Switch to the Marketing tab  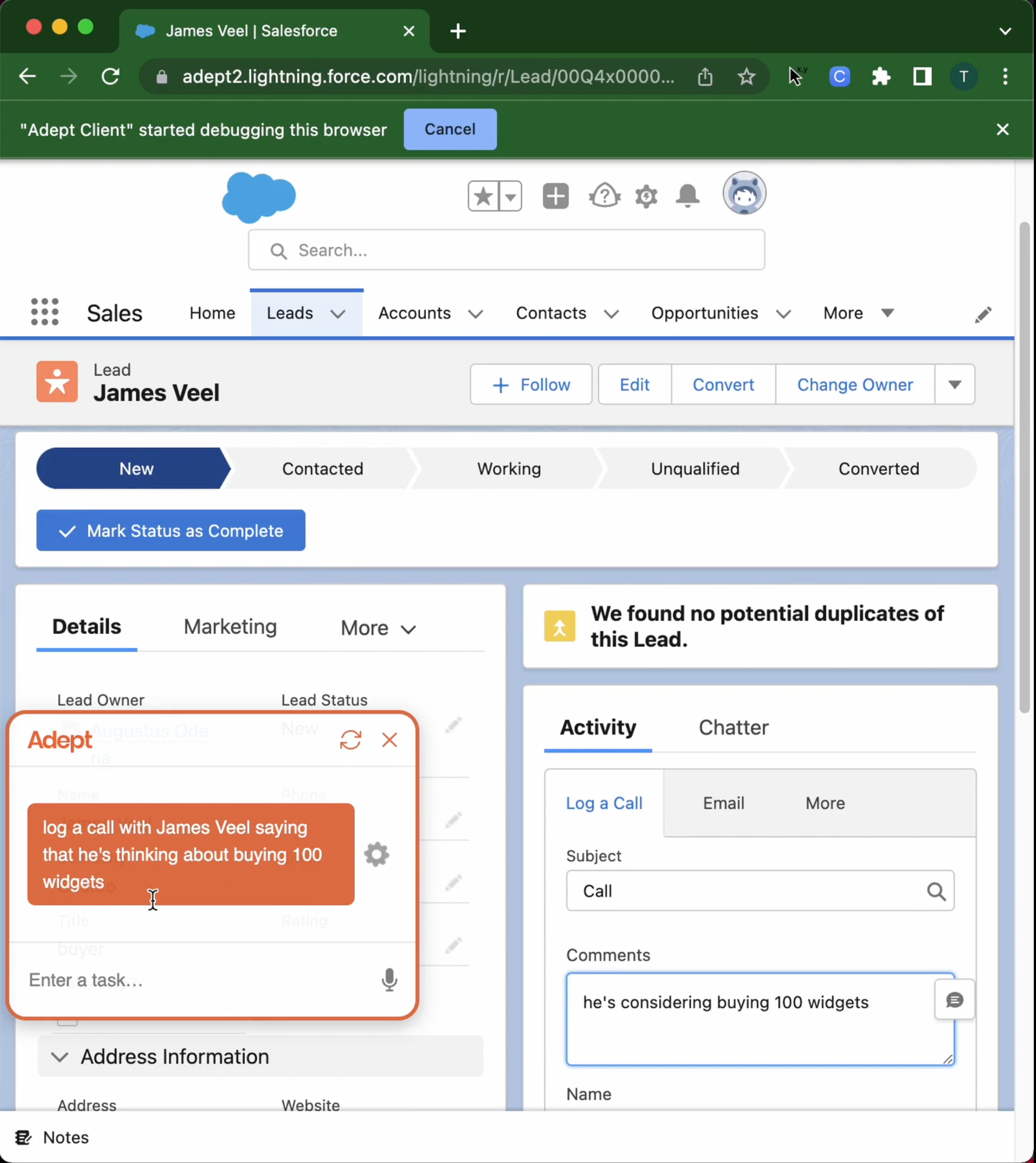pyautogui.click(x=230, y=626)
